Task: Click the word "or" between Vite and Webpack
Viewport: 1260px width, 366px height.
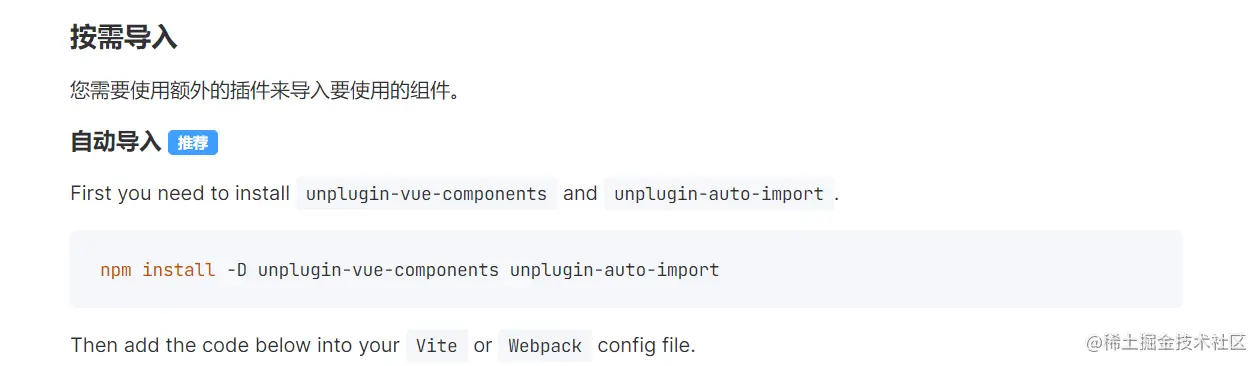Action: 483,346
